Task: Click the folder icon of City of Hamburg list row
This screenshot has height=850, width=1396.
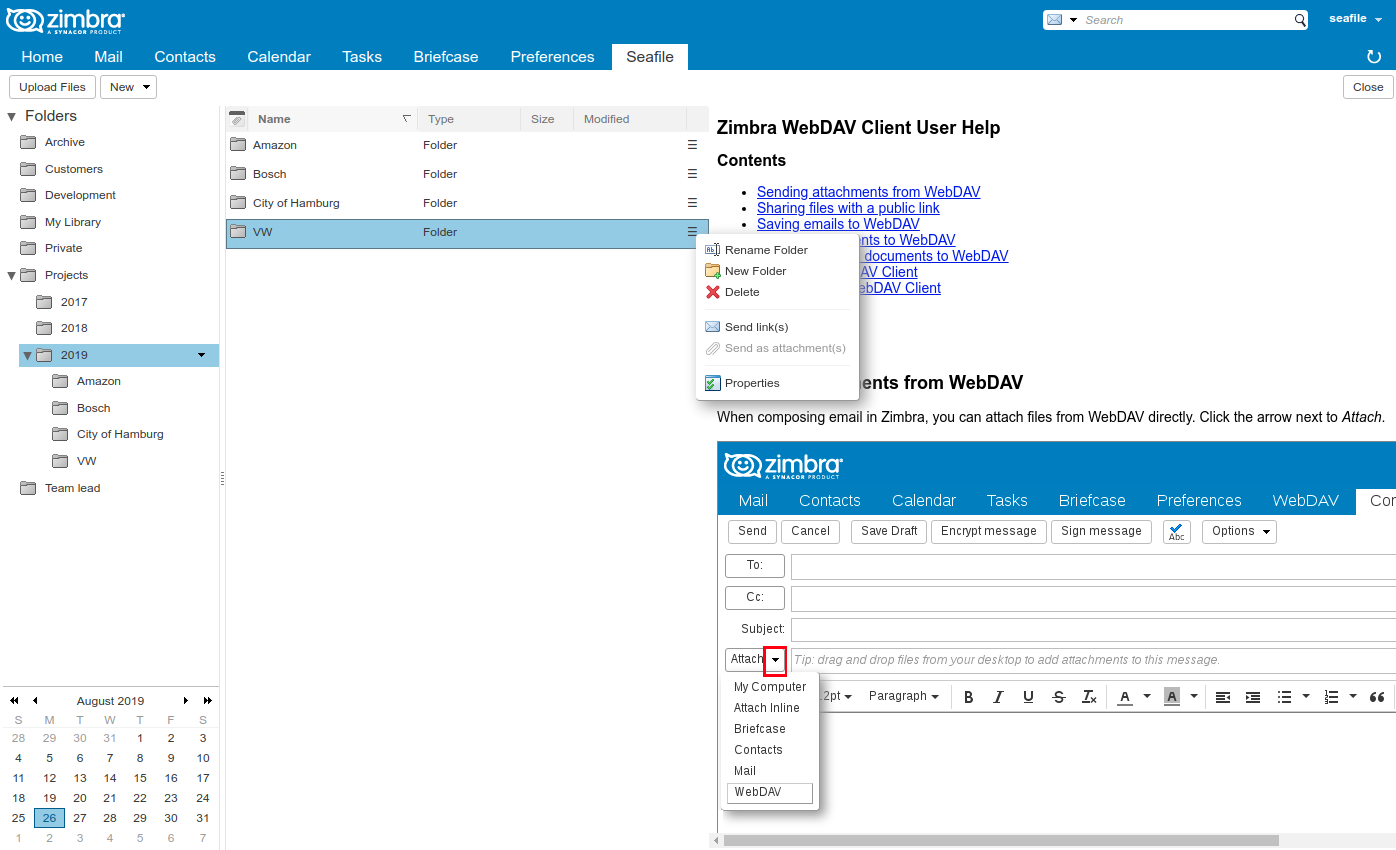Action: (x=238, y=203)
